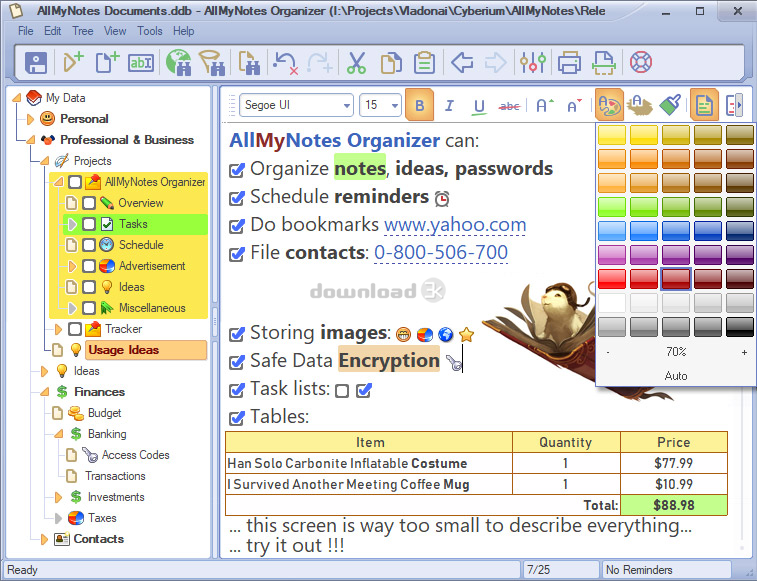Select Auto in the color palette
The image size is (757, 581).
click(x=675, y=376)
